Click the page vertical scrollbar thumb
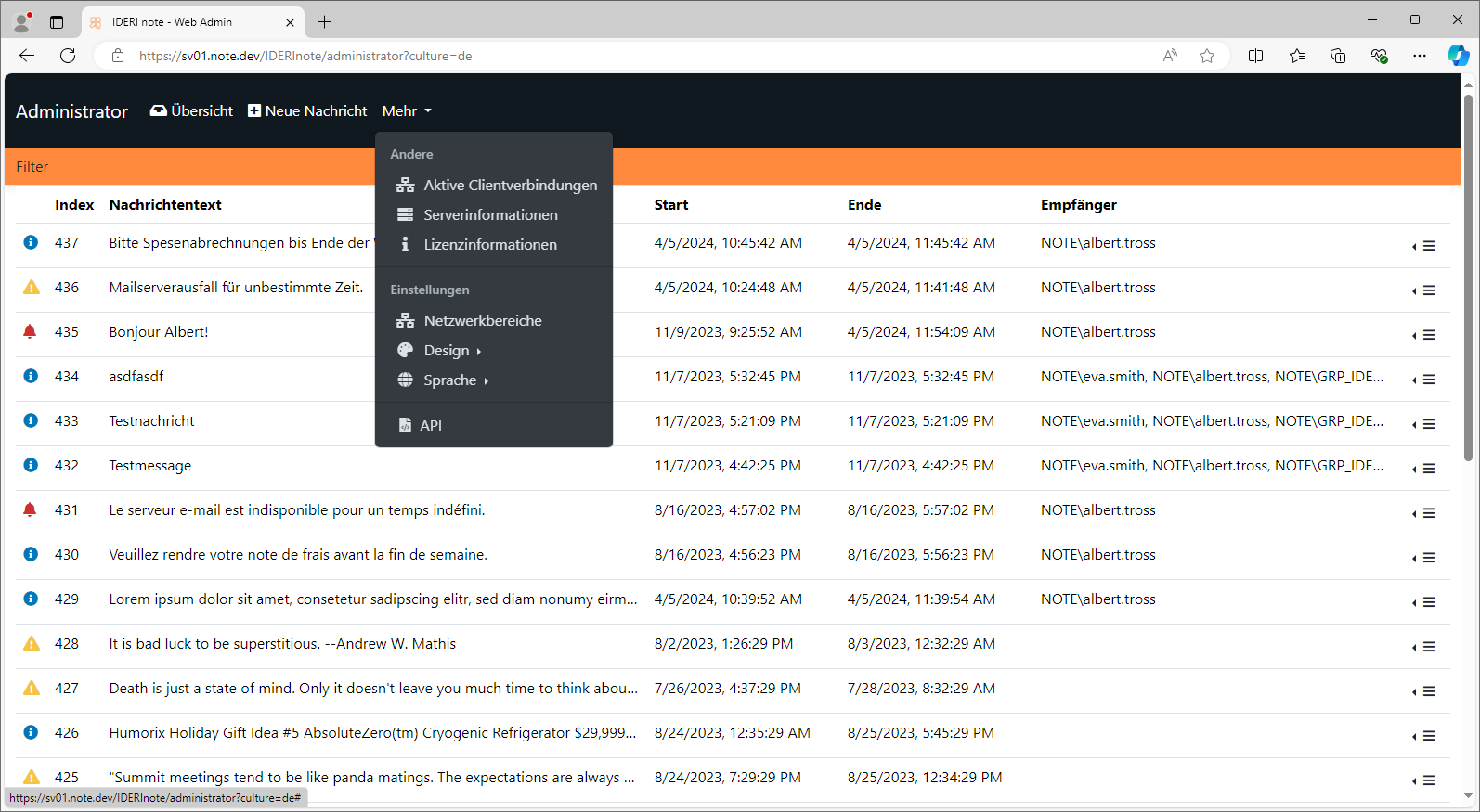The width and height of the screenshot is (1480, 812). pyautogui.click(x=1468, y=277)
